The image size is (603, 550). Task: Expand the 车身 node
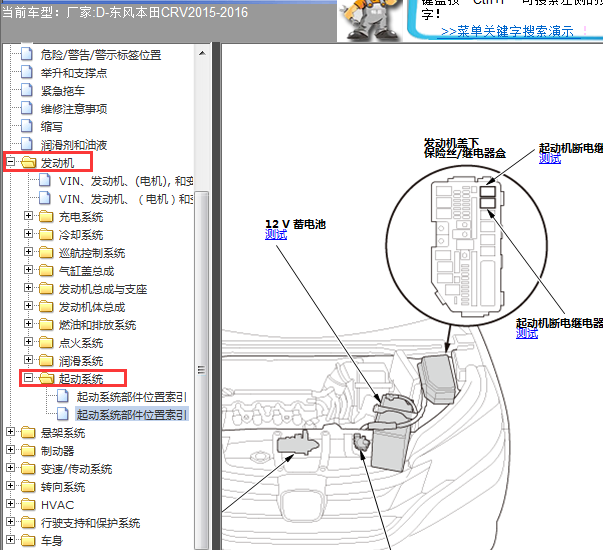click(10, 540)
